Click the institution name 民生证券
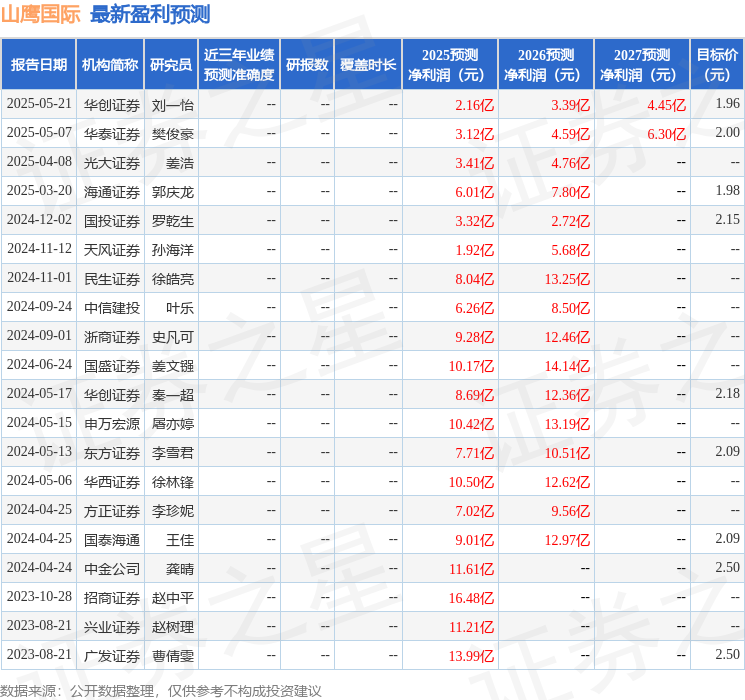 [x=112, y=279]
